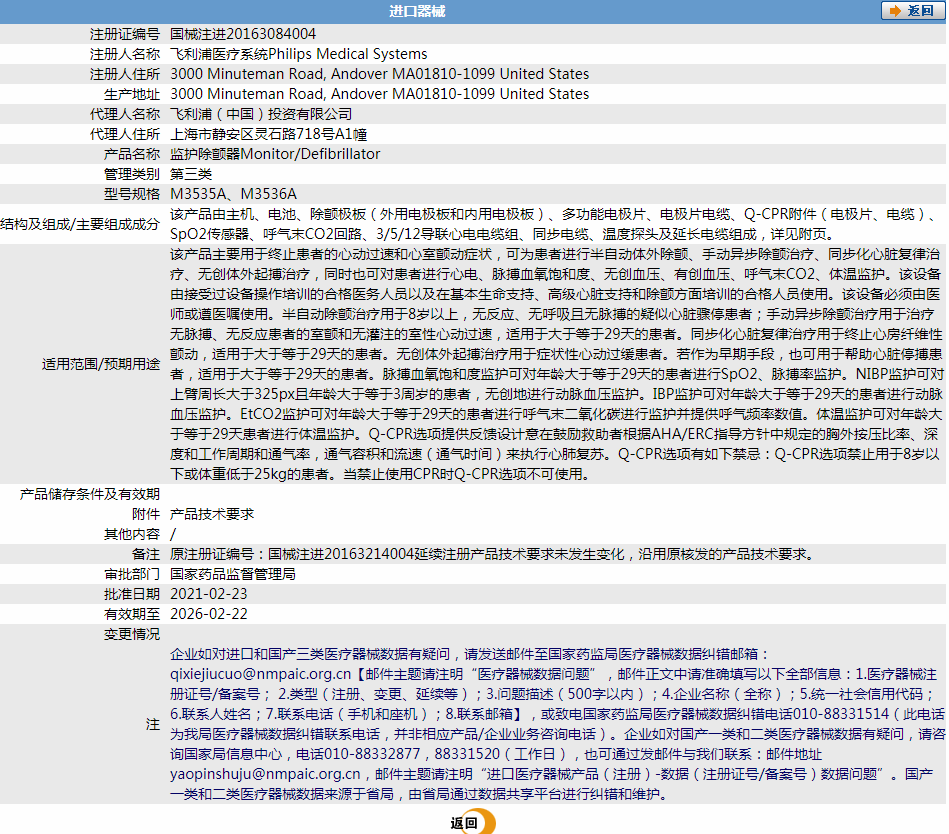Click email yaopinshuju@nmpaic.org.cn
This screenshot has width=949, height=834.
pyautogui.click(x=265, y=773)
